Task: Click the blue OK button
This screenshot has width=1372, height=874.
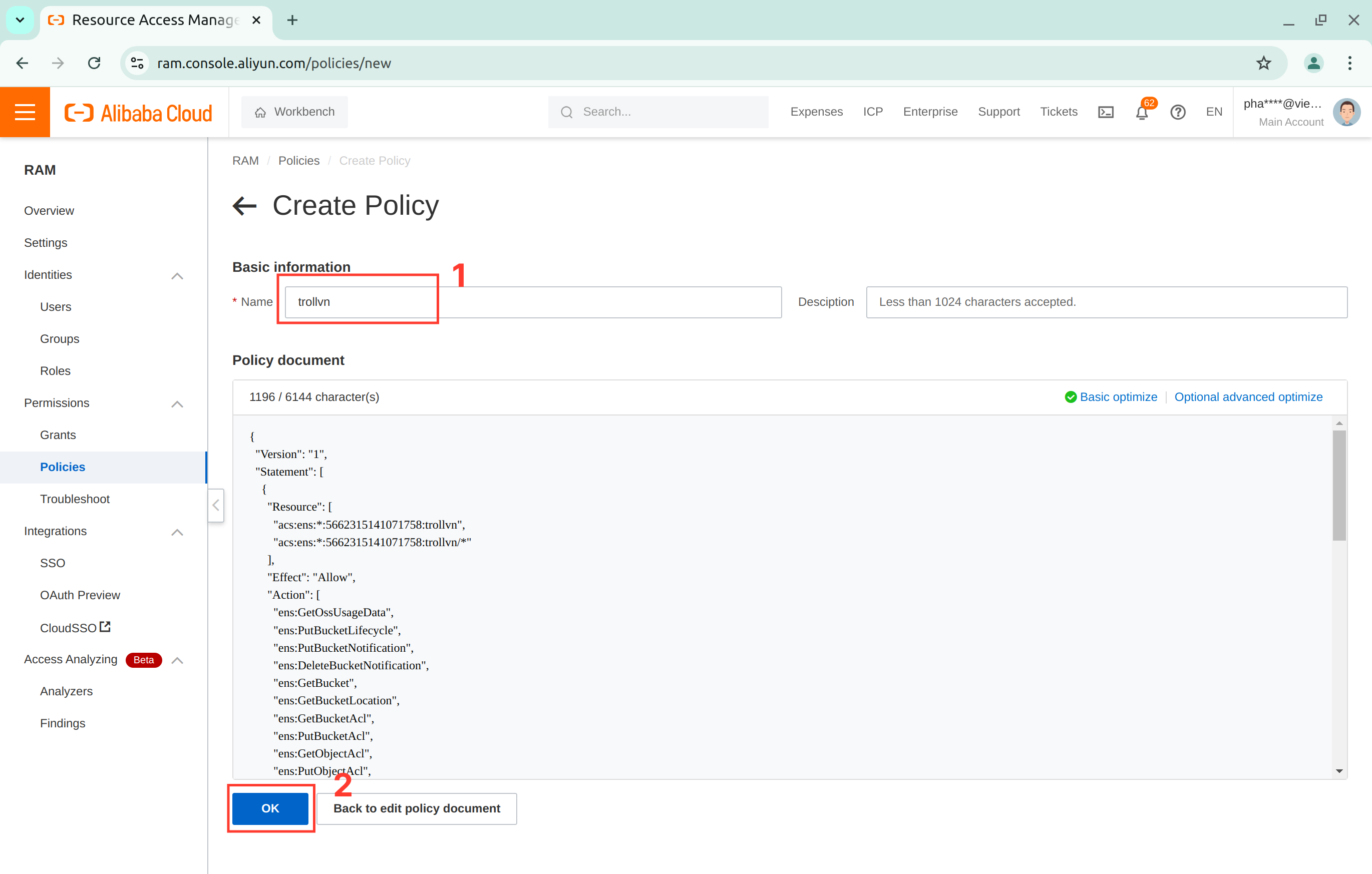Action: point(270,808)
